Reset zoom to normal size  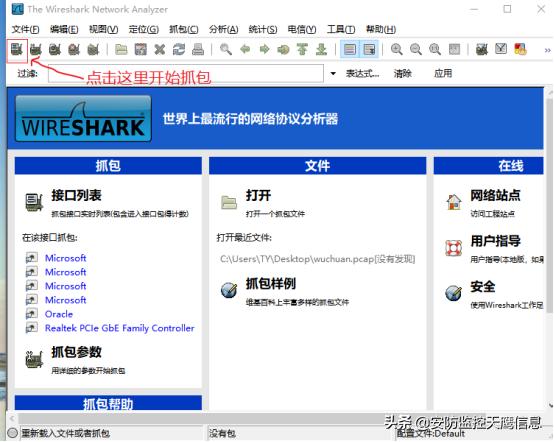coord(435,49)
